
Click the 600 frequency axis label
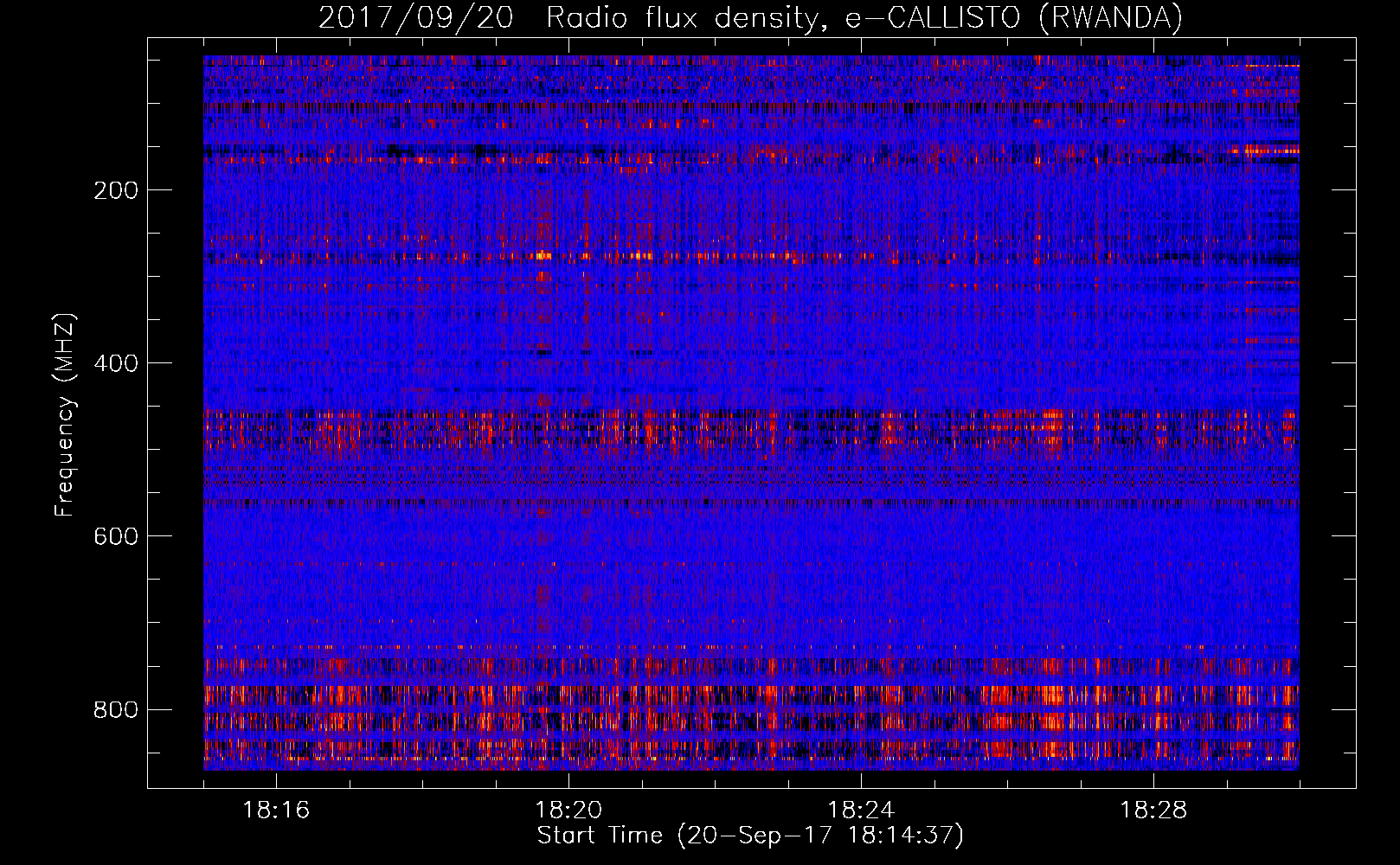(x=116, y=536)
